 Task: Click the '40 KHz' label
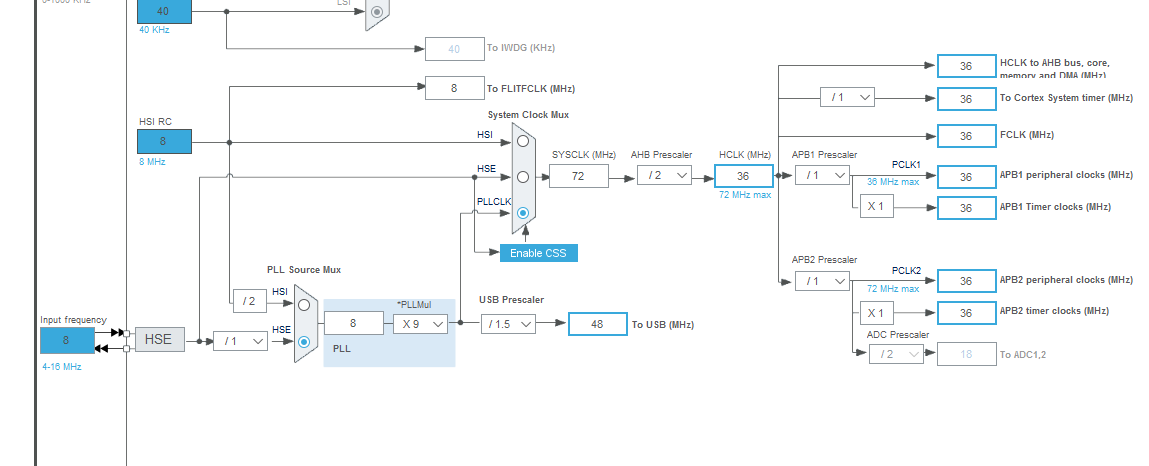tap(154, 30)
